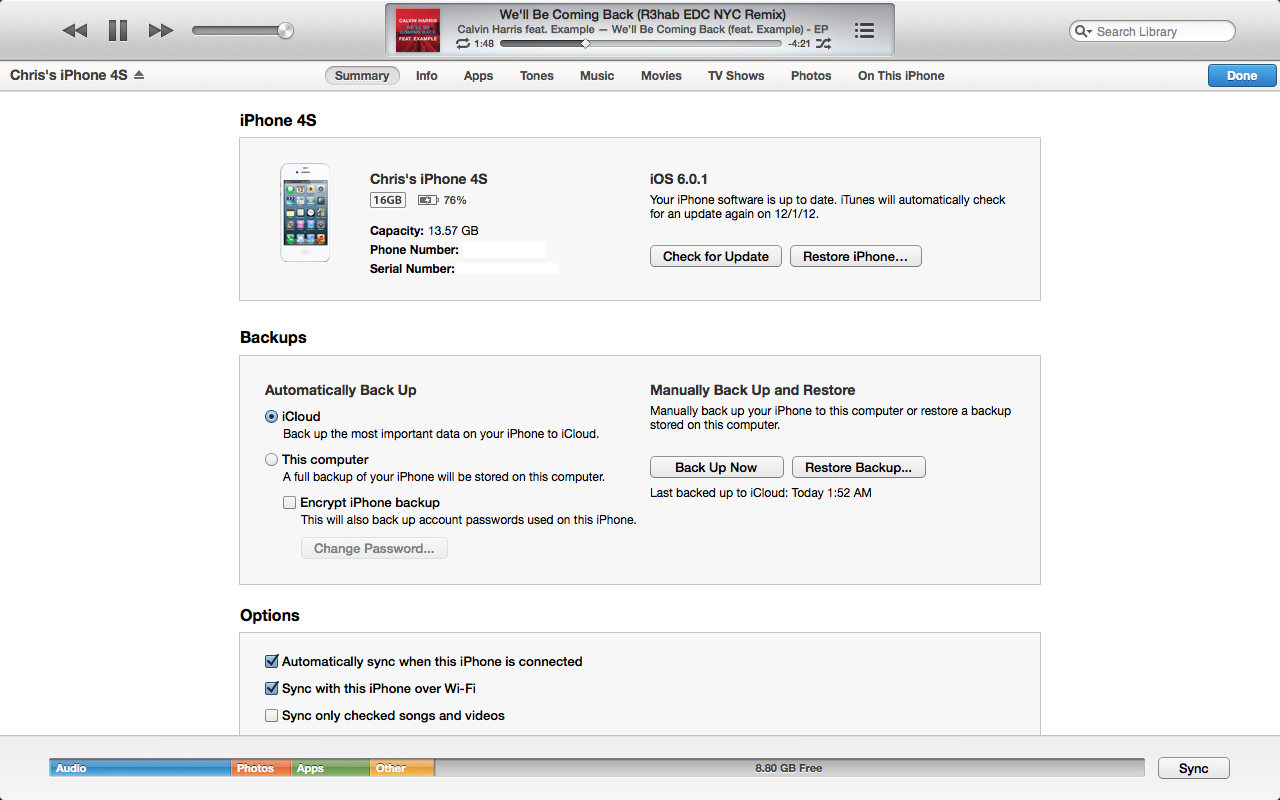Toggle the shuffle icon
Viewport: 1280px width, 800px height.
[823, 44]
